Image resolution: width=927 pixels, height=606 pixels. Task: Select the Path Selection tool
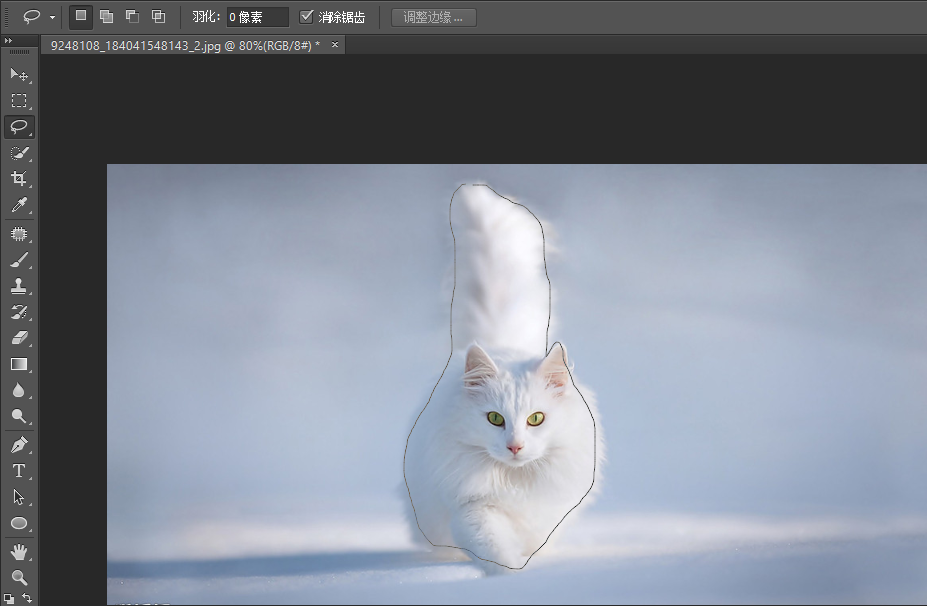click(x=19, y=497)
